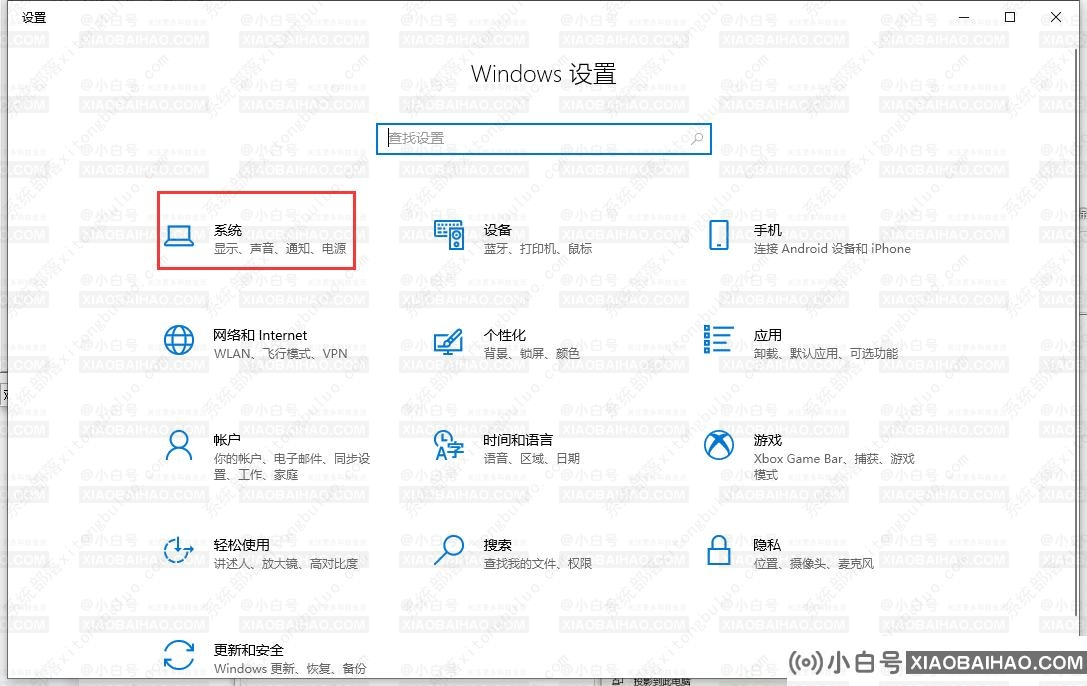The width and height of the screenshot is (1087, 686).
Task: Open the 时间和语言 clock icon
Action: pyautogui.click(x=449, y=445)
